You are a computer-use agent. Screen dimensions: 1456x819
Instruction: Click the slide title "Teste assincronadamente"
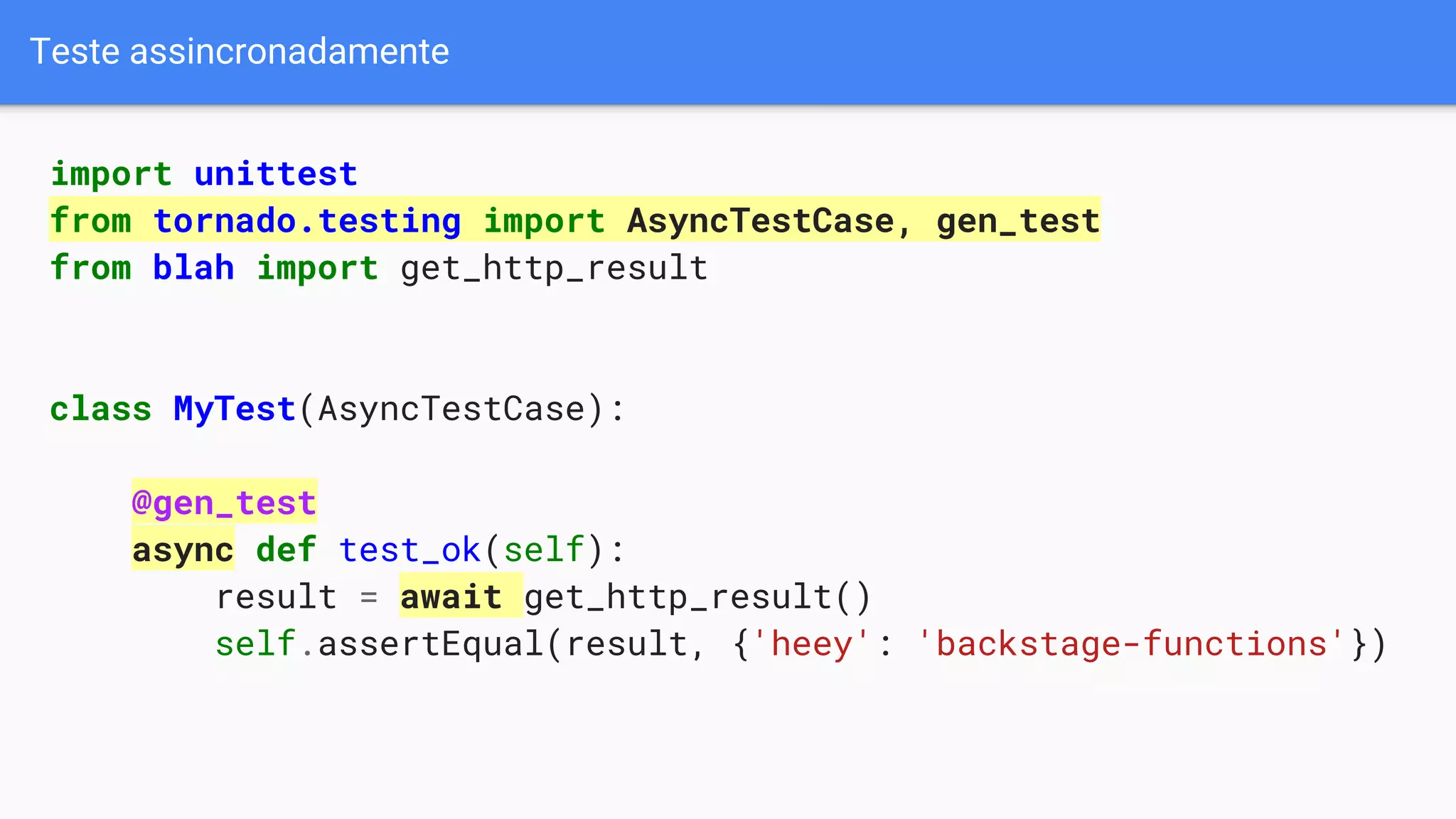click(240, 52)
